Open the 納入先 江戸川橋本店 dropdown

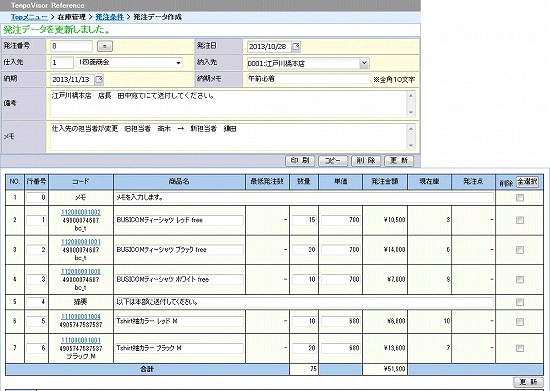(308, 63)
